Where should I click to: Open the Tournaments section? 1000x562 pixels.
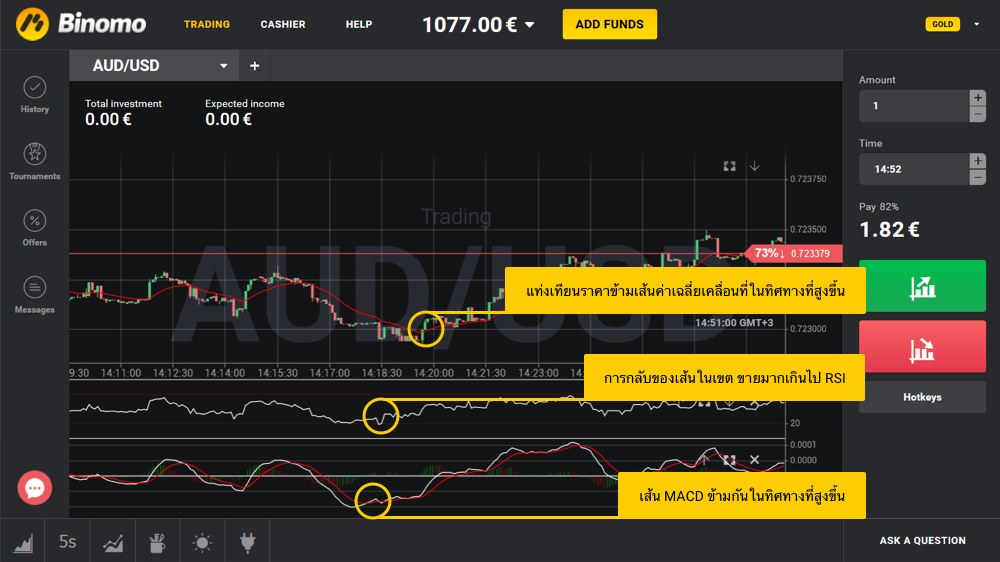click(x=34, y=160)
